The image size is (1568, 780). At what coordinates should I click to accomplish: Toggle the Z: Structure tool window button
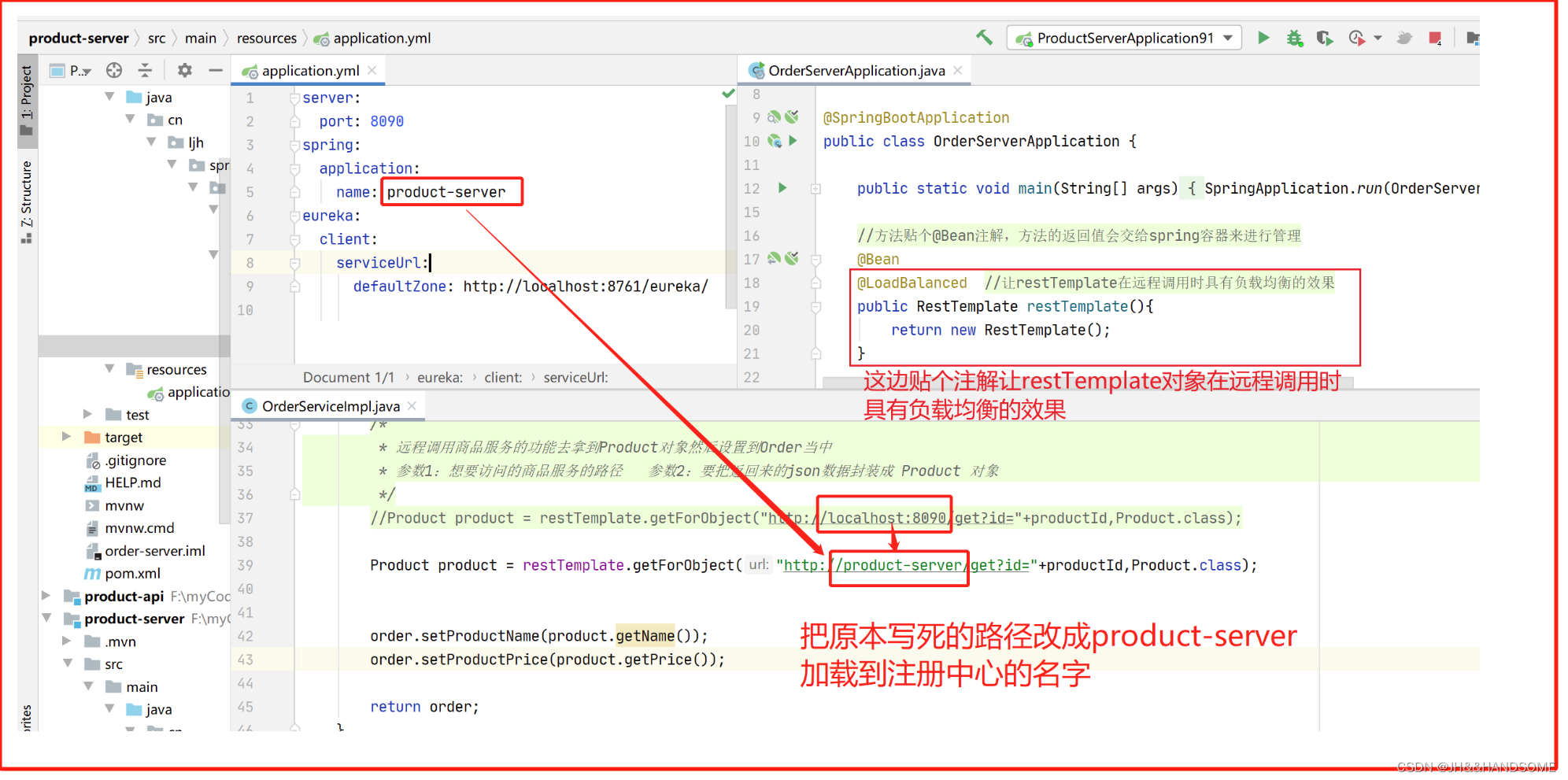pyautogui.click(x=27, y=201)
